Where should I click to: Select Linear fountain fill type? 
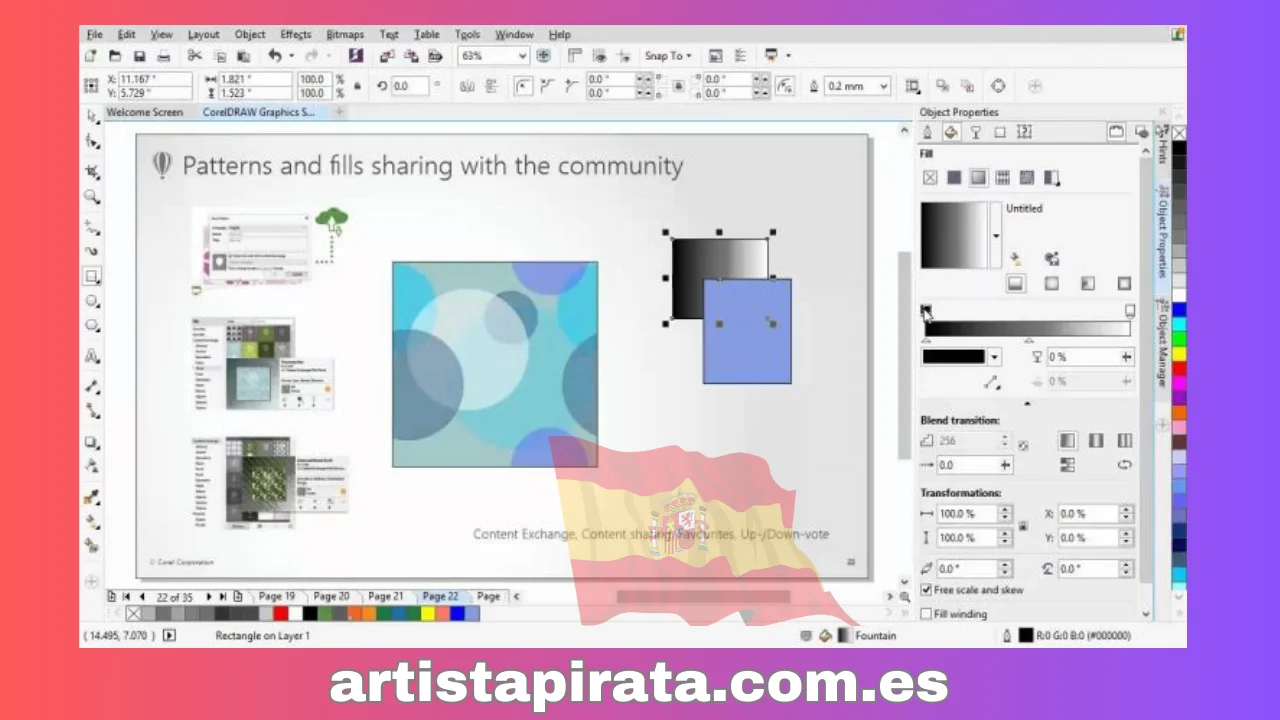click(1016, 284)
